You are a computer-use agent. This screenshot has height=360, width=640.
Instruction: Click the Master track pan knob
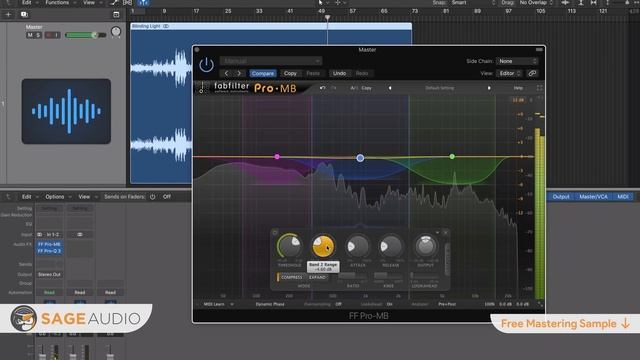[x=116, y=32]
